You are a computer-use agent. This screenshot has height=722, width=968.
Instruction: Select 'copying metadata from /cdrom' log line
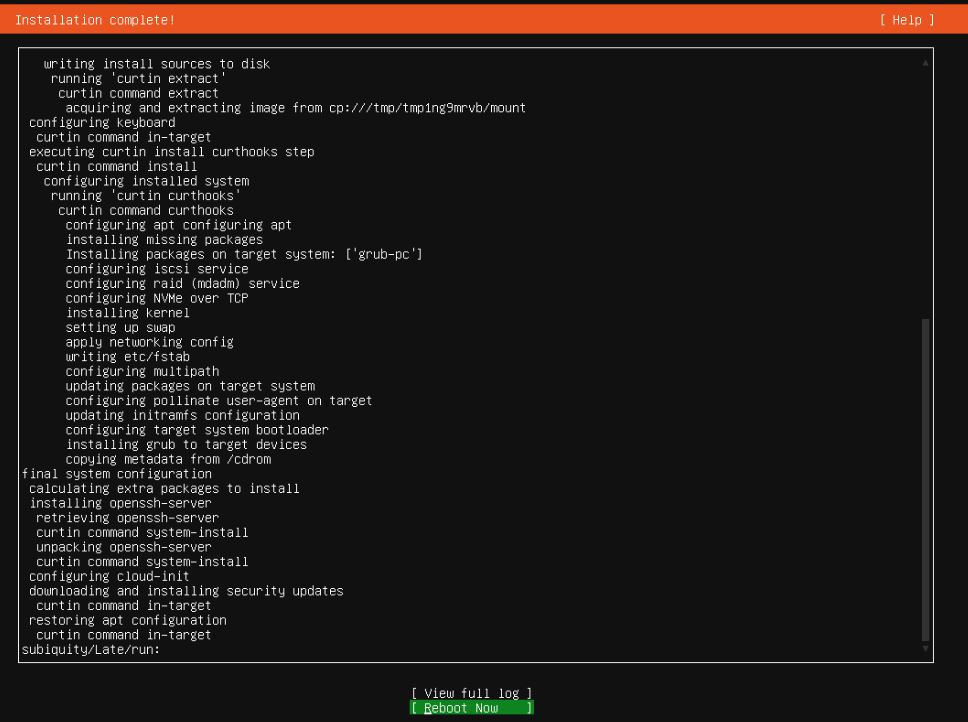click(x=168, y=459)
